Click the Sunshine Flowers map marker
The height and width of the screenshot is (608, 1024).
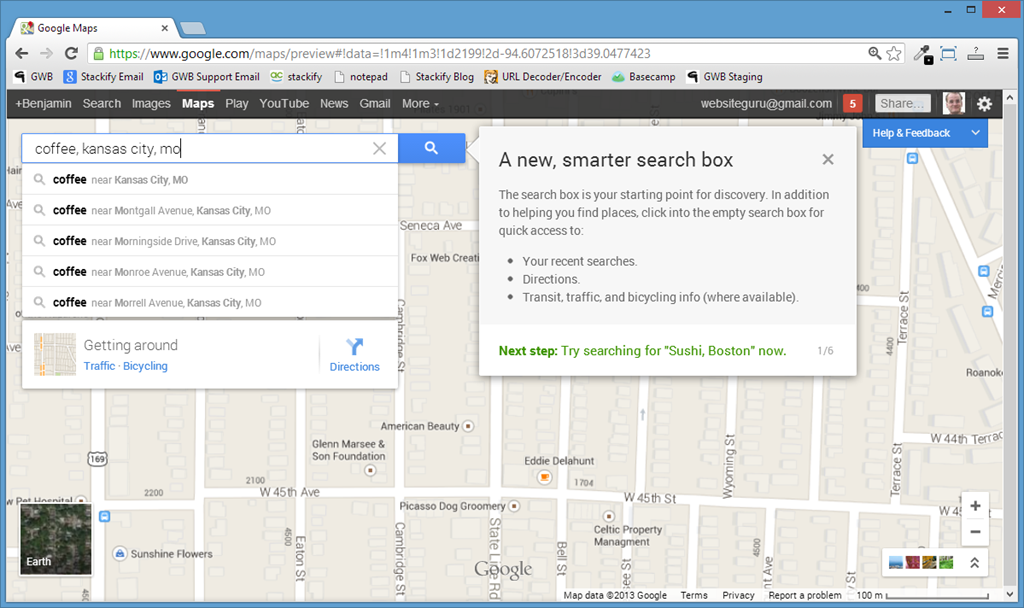(x=120, y=554)
